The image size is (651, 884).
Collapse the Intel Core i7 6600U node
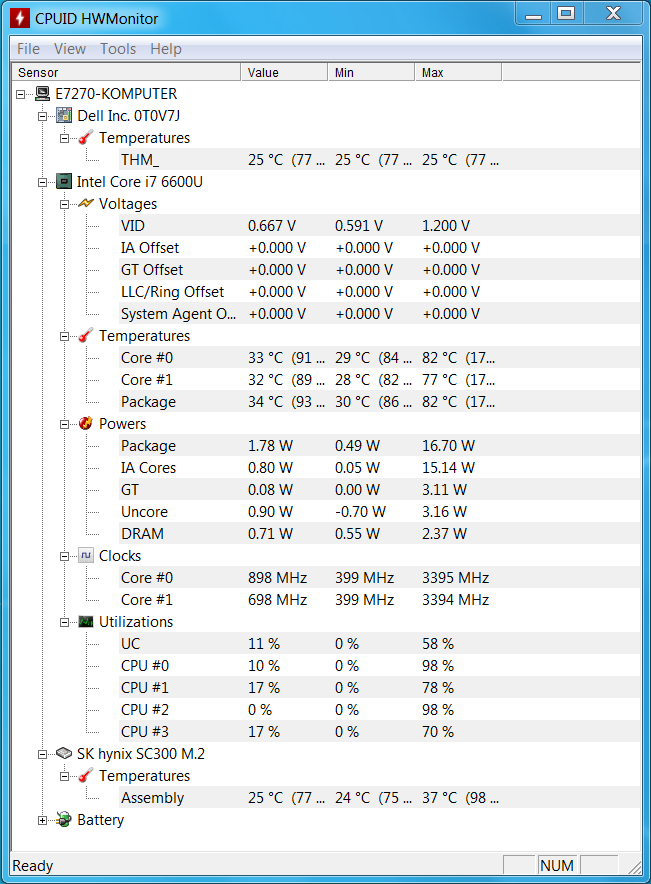(x=42, y=182)
